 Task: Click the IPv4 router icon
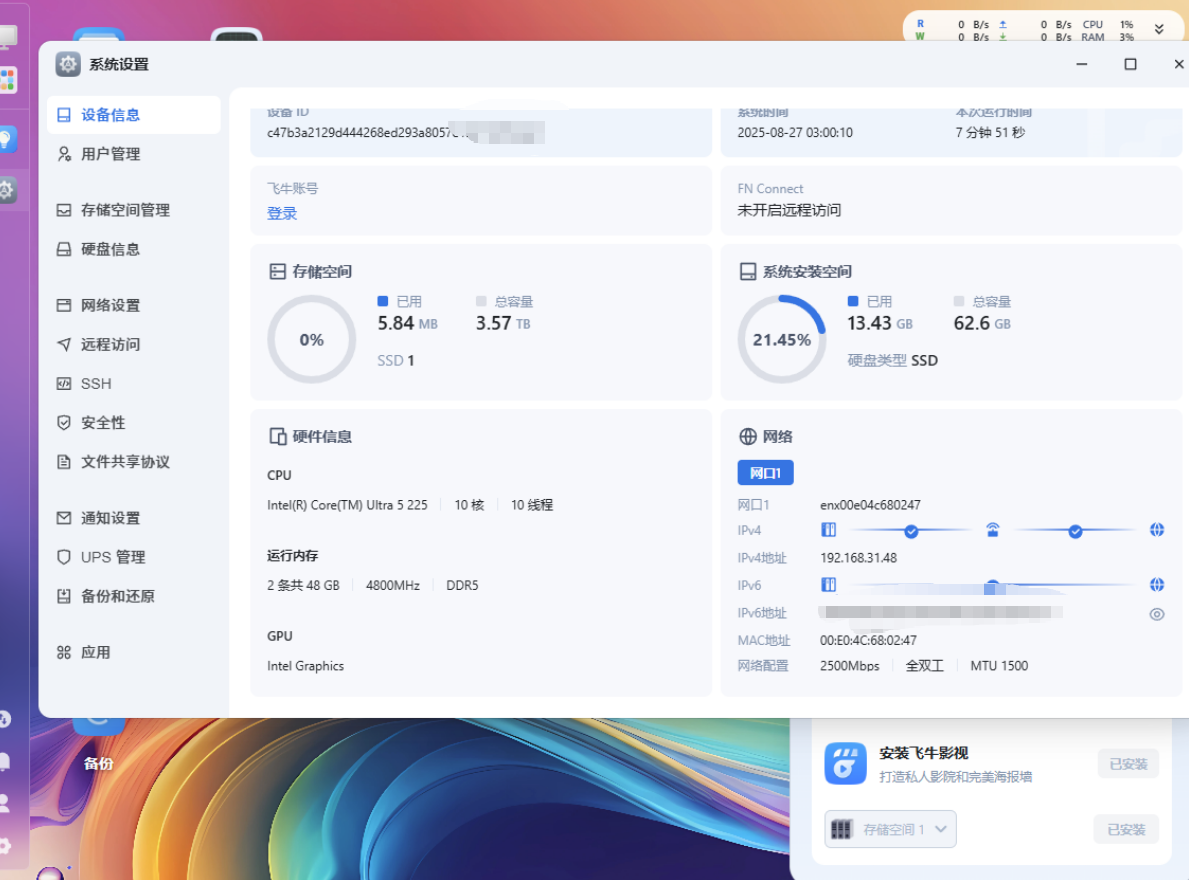[x=993, y=530]
